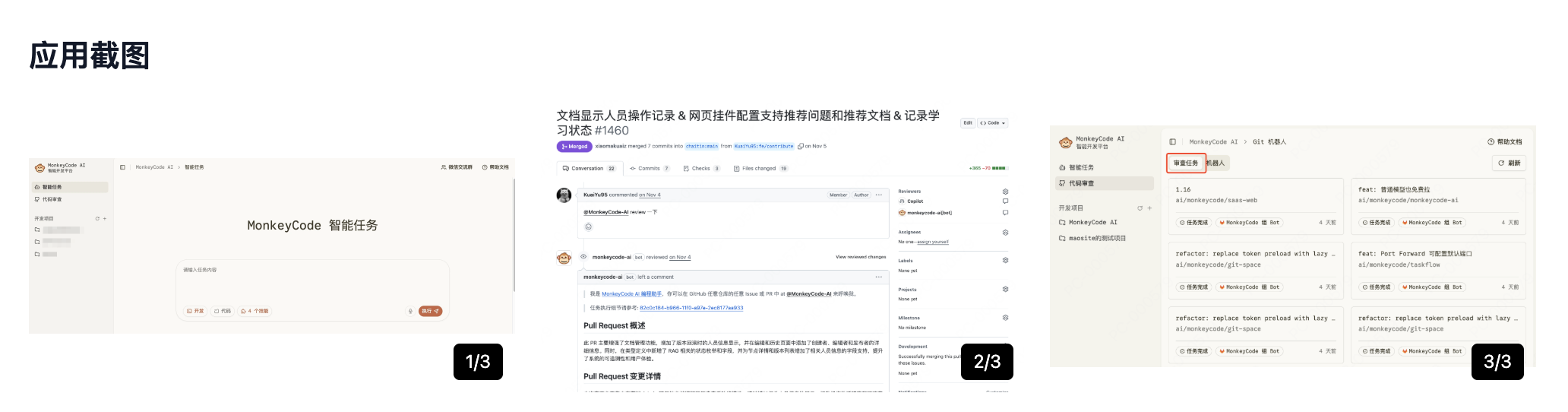Click View reviewed changes
Screen dimensions: 1568x412
(861, 257)
